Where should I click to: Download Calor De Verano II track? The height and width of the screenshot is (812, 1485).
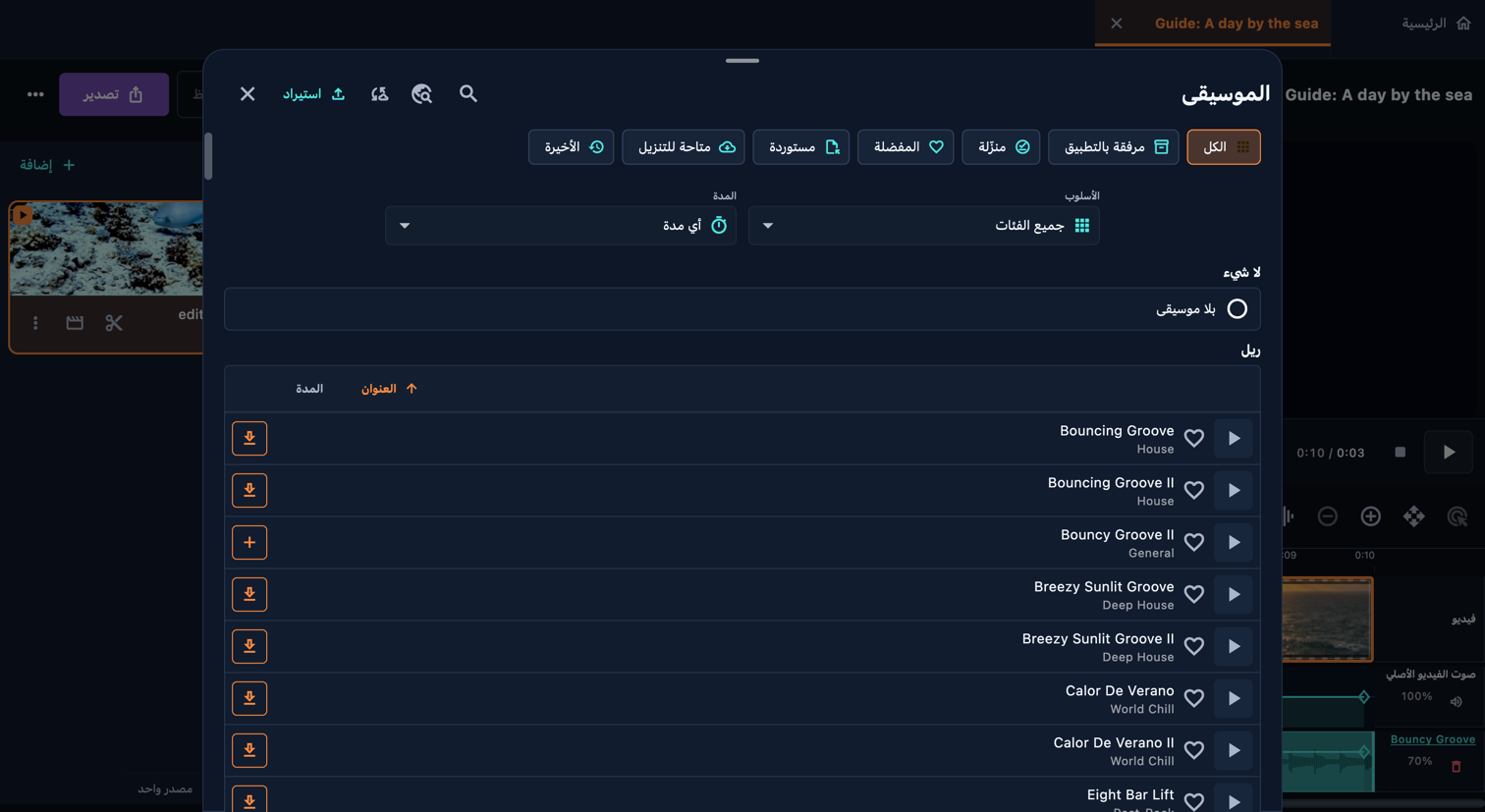click(x=249, y=751)
